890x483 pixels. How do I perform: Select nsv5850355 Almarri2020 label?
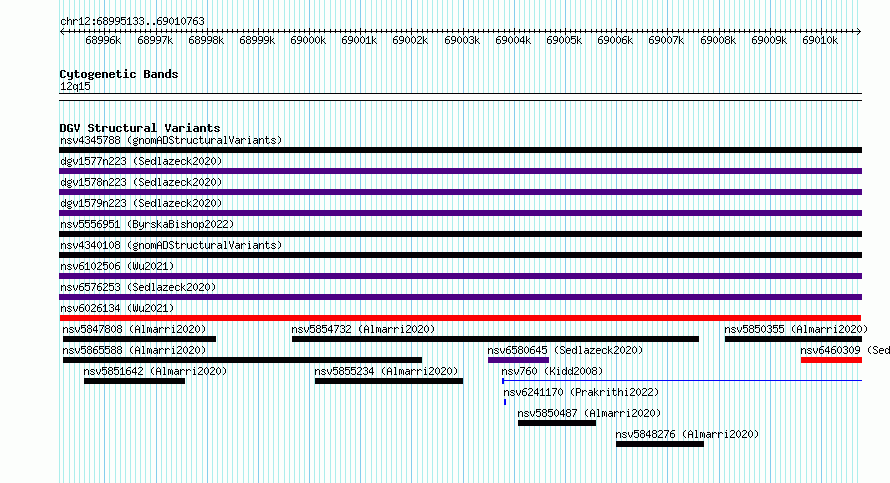[796, 329]
